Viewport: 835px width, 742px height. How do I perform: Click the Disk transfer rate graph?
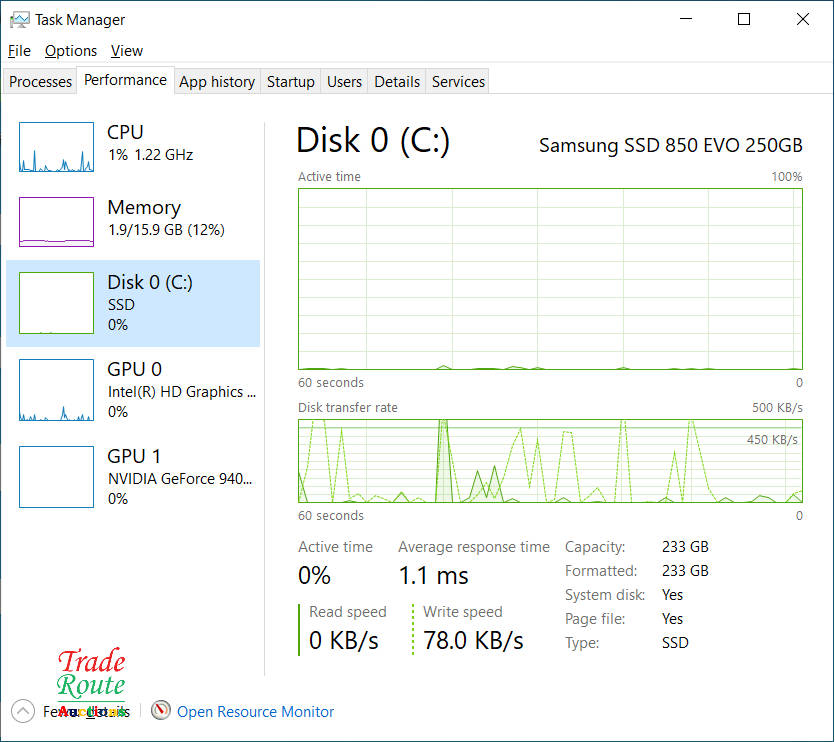550,461
